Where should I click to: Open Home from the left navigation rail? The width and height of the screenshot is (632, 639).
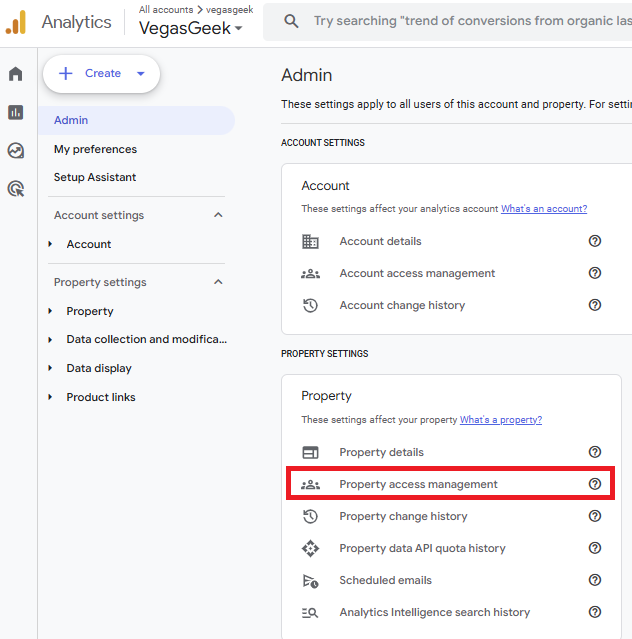(15, 74)
